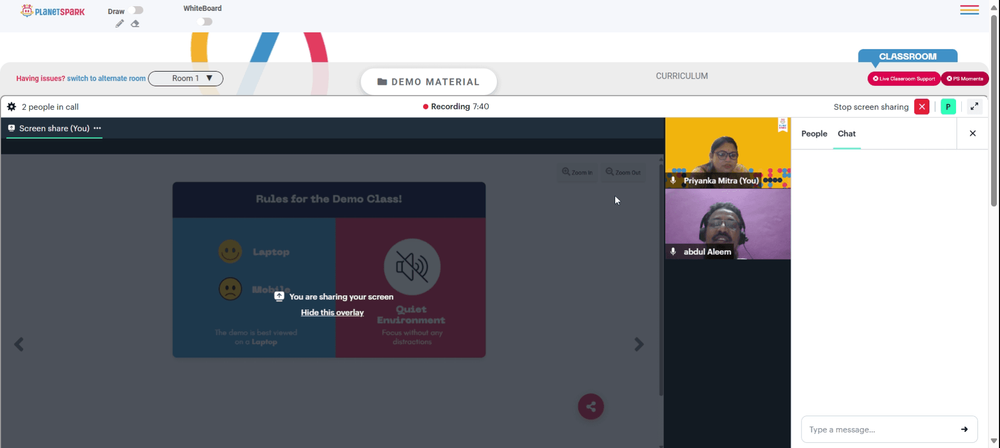Click abdul Aleem's microphone icon
1000x448 pixels.
pyautogui.click(x=673, y=251)
